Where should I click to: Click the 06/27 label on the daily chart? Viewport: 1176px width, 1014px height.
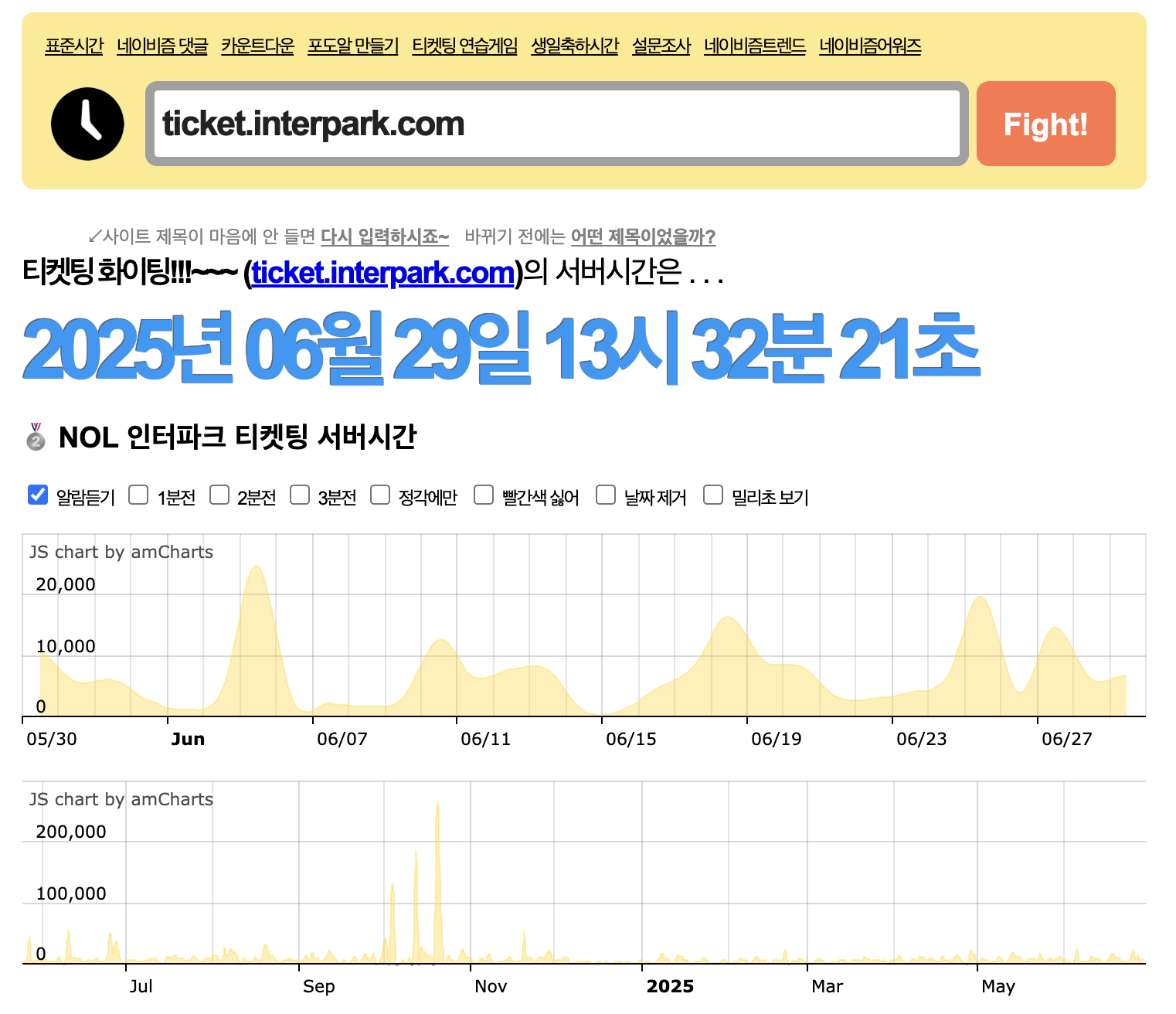click(1067, 739)
